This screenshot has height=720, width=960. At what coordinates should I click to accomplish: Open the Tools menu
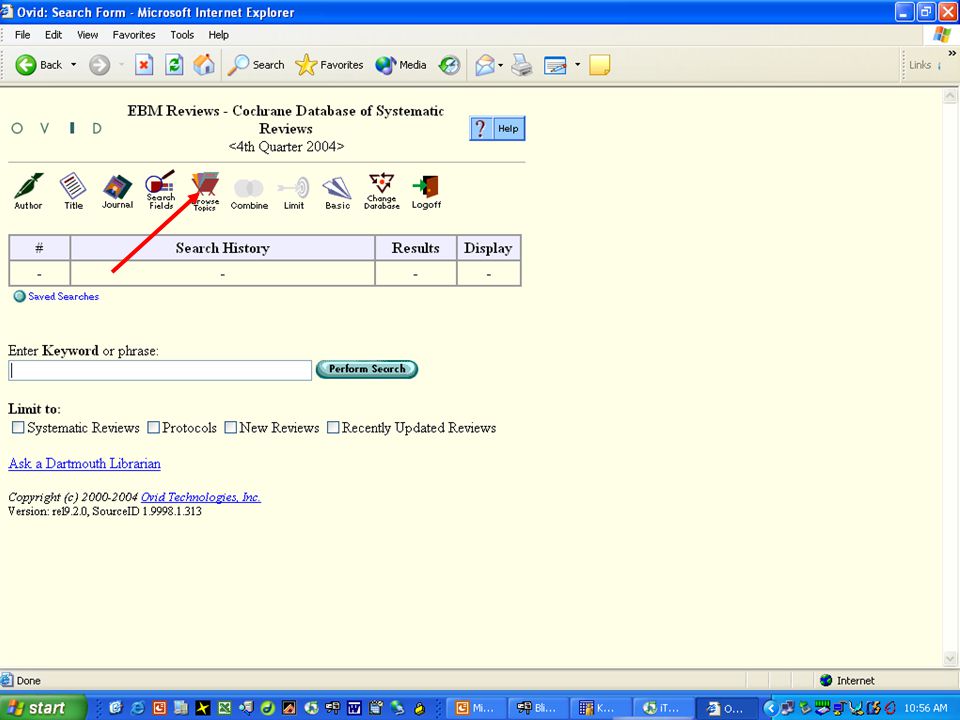182,35
